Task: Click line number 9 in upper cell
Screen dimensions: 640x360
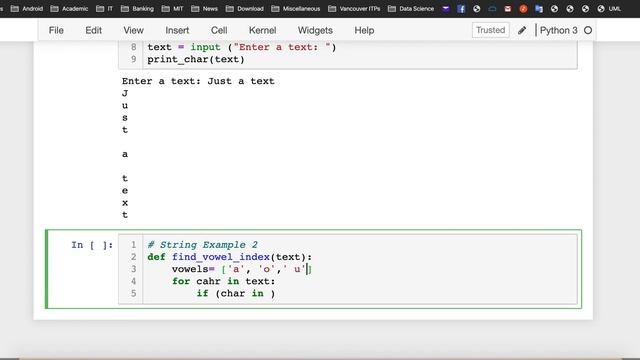Action: point(133,60)
